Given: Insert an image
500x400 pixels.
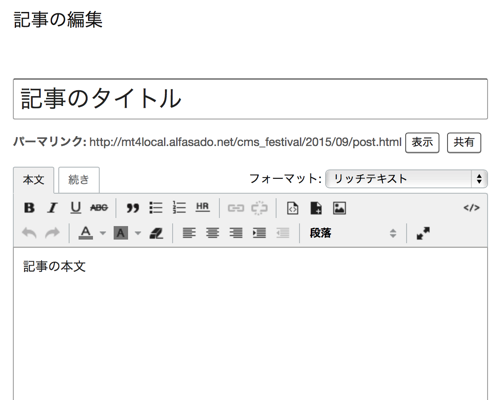Looking at the screenshot, I should (x=339, y=208).
